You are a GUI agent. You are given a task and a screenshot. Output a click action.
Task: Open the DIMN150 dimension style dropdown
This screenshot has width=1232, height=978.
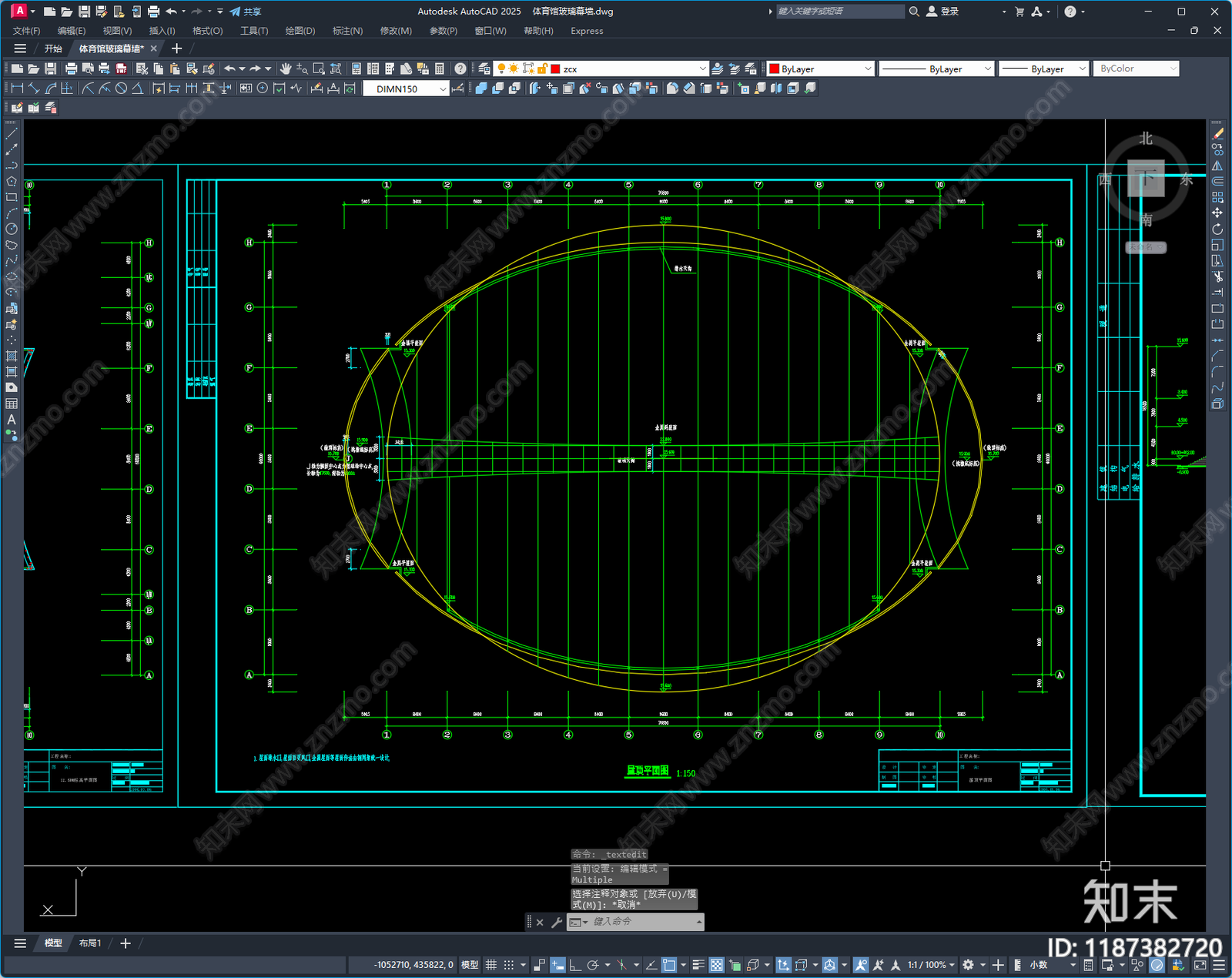[443, 89]
